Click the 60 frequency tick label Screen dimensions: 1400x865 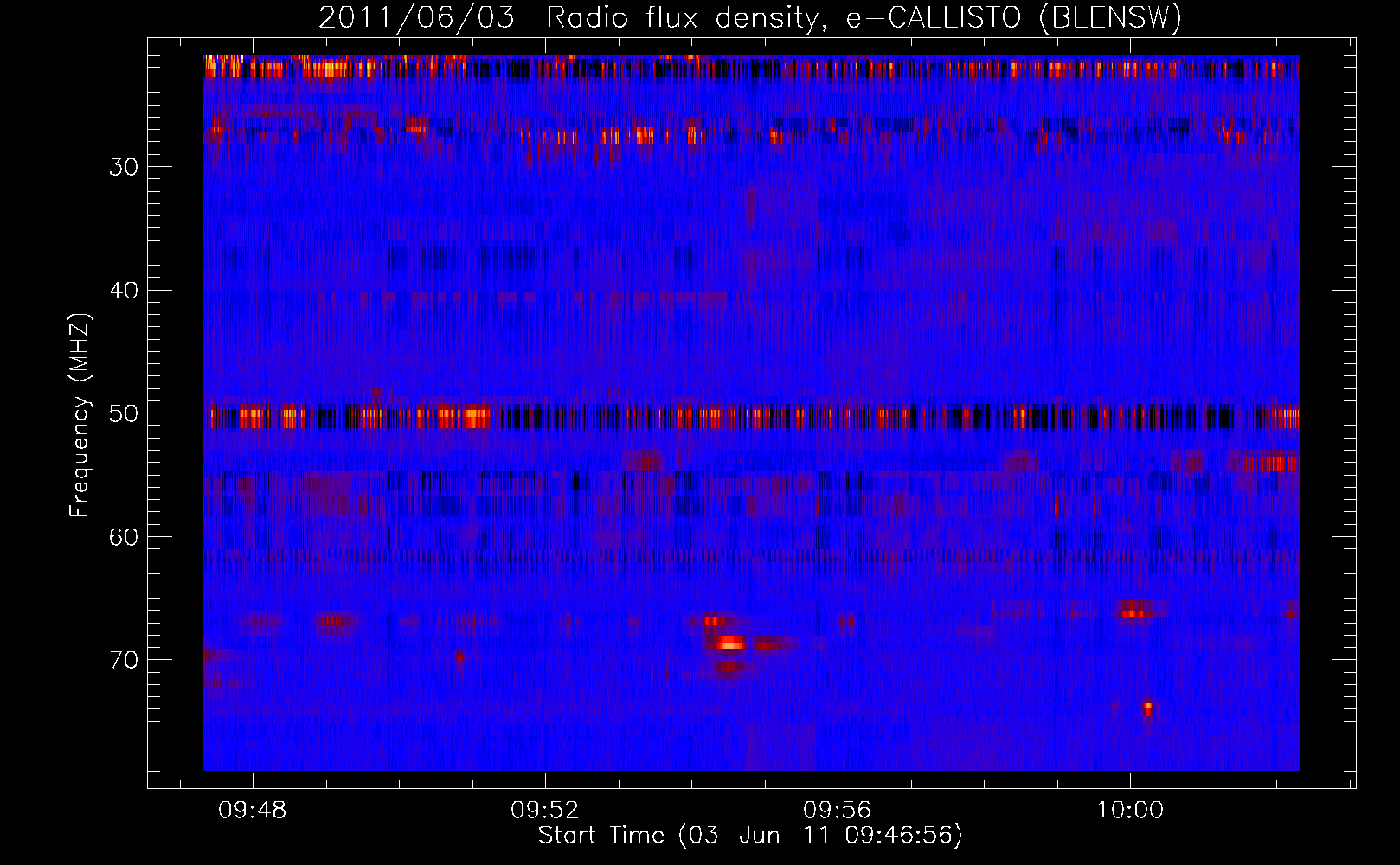(x=124, y=537)
